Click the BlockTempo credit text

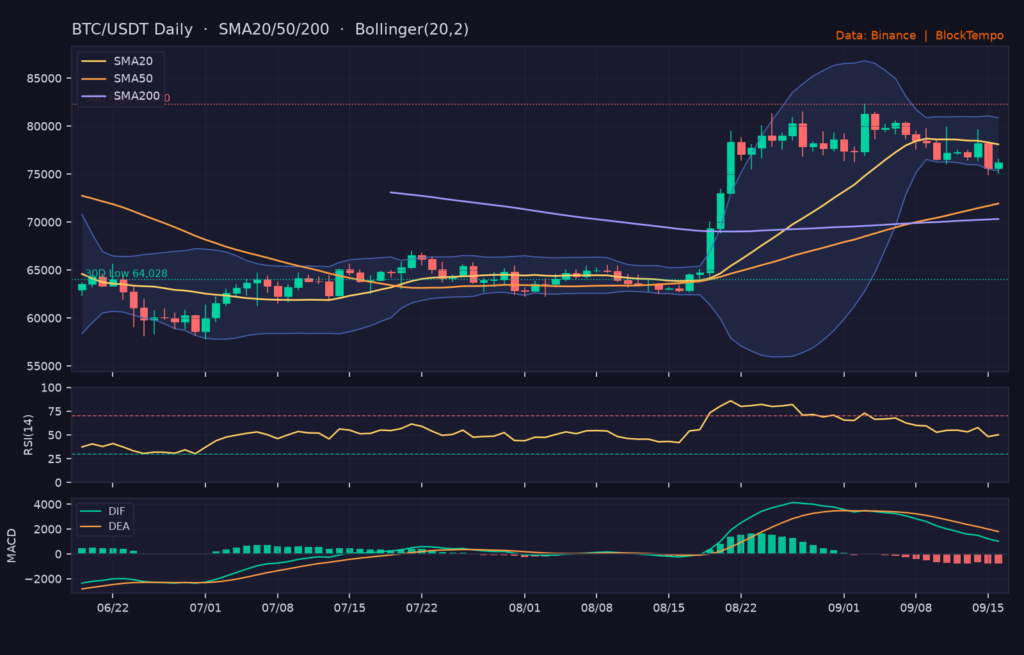coord(969,35)
